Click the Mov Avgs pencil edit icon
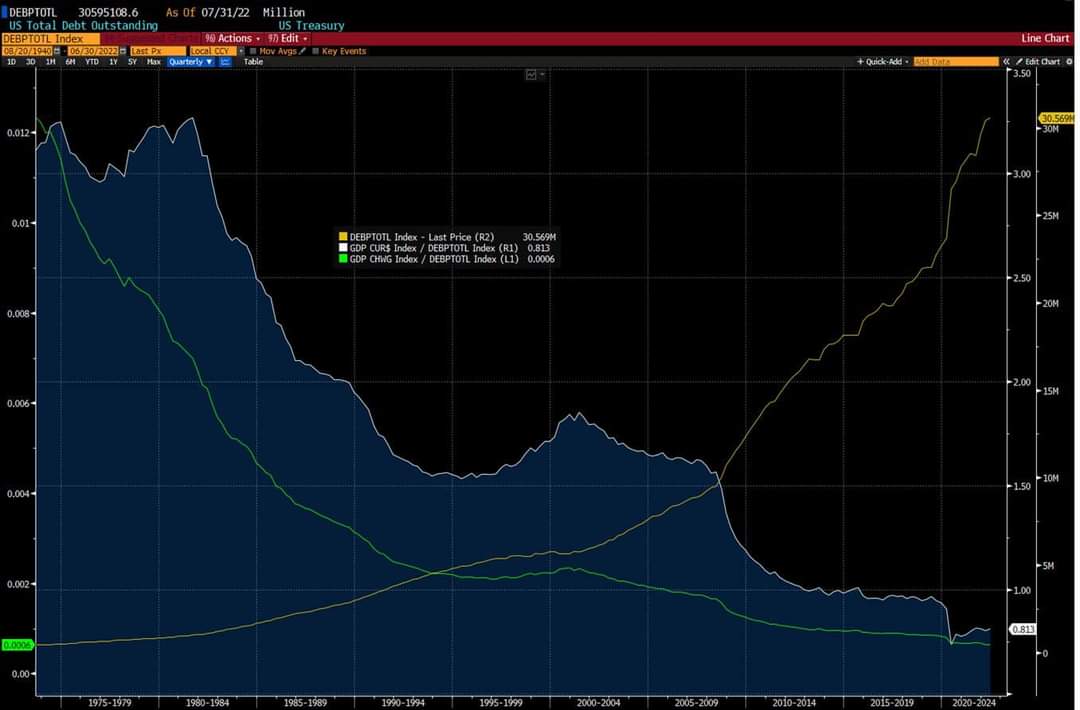Viewport: 1080px width, 710px height. point(302,51)
